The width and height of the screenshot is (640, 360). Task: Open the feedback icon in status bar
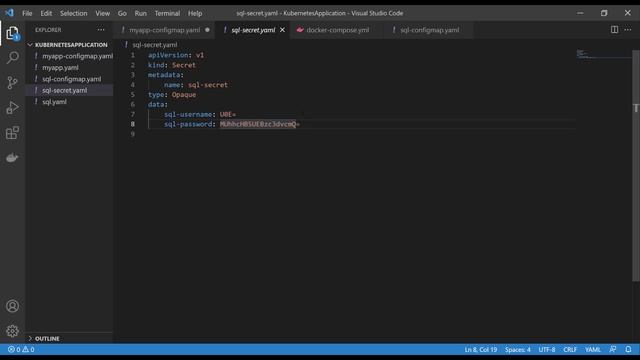coord(613,349)
